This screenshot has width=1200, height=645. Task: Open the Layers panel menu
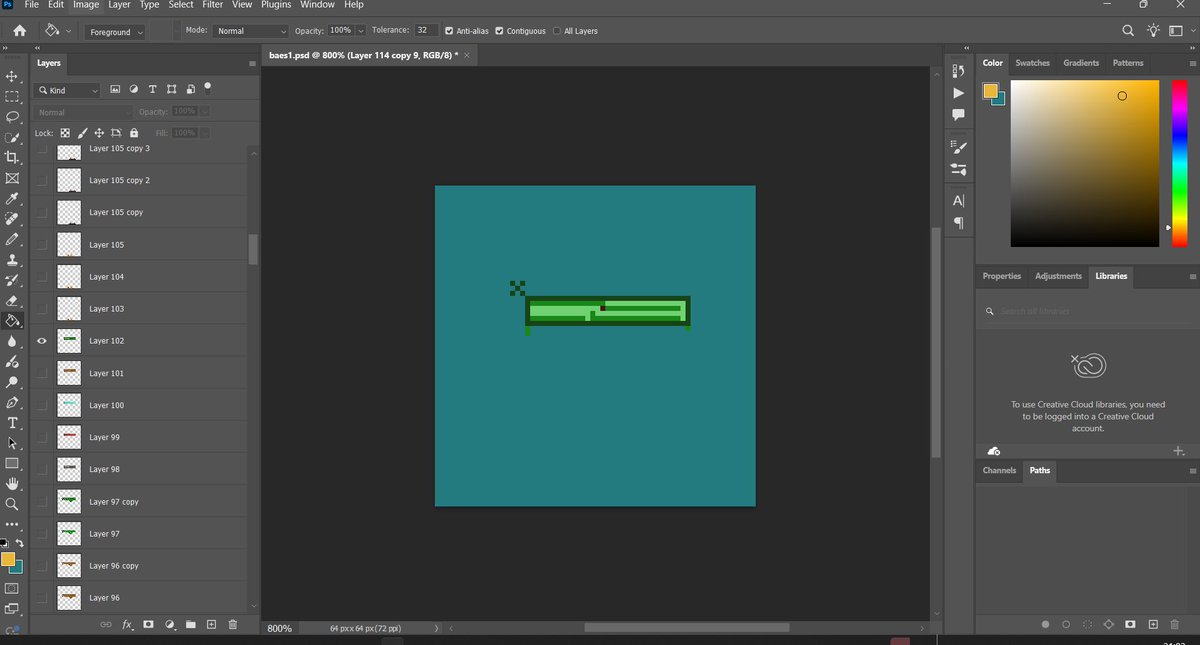[252, 63]
